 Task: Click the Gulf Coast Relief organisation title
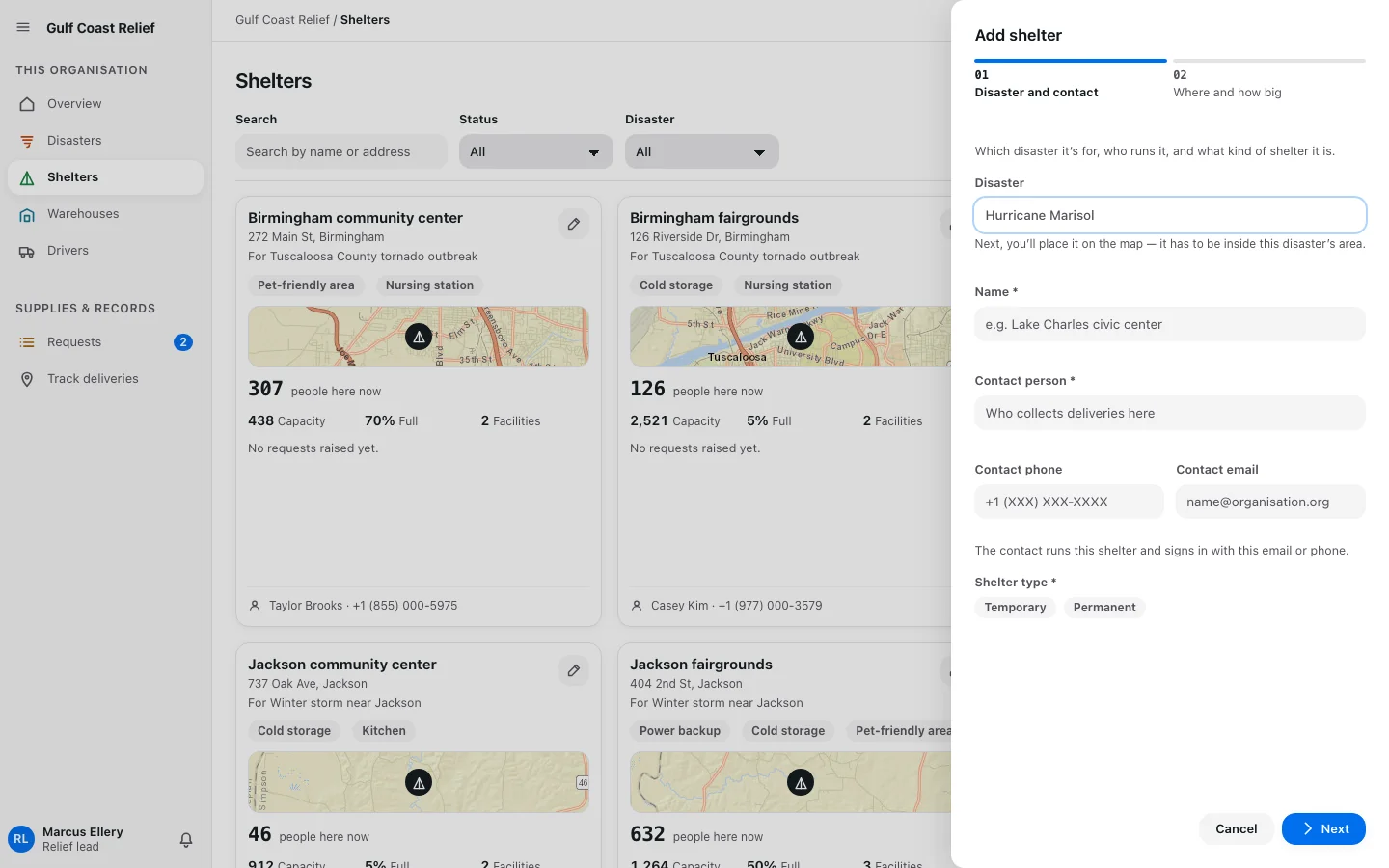coord(100,28)
